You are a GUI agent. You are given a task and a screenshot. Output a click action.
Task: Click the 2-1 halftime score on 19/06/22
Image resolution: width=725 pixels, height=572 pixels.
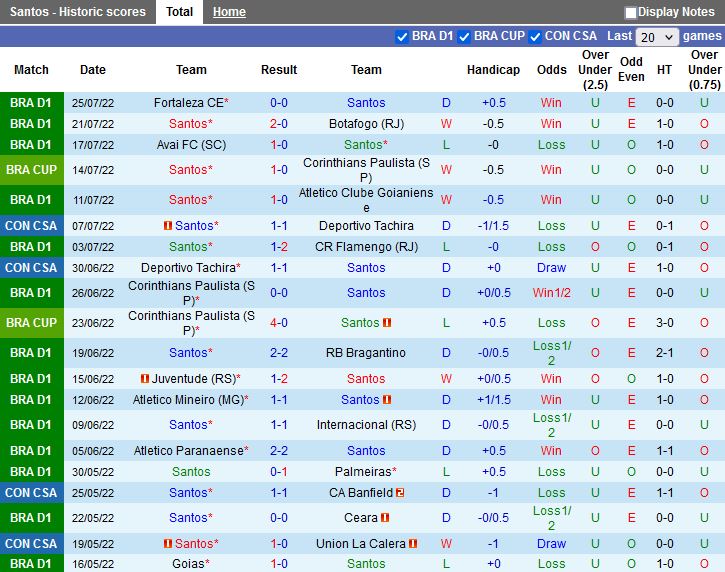[664, 353]
